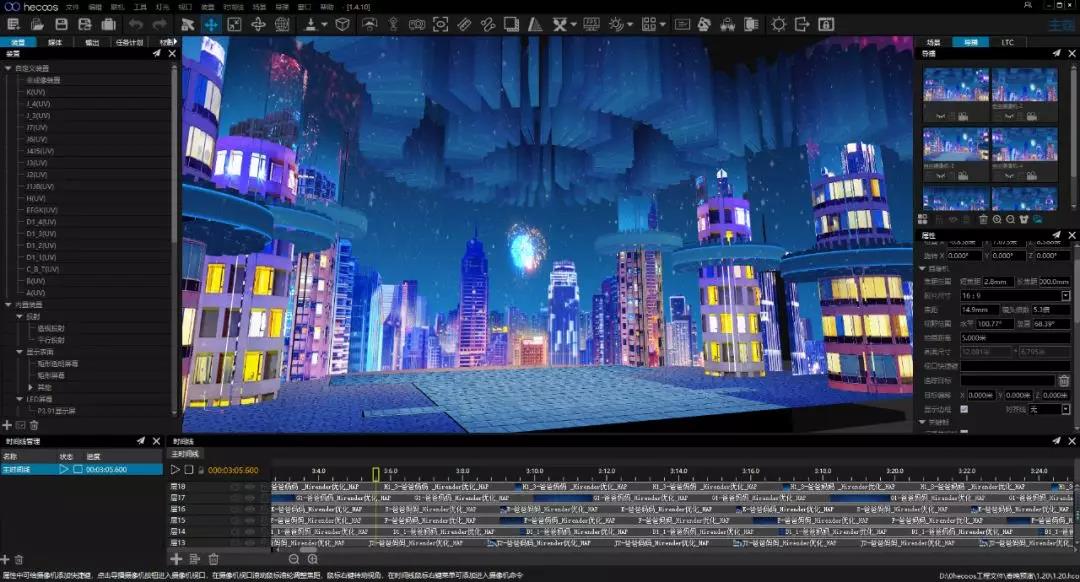The height and width of the screenshot is (582, 1080).
Task: Toggle the eye icon for layer 层15
Action: [250, 520]
